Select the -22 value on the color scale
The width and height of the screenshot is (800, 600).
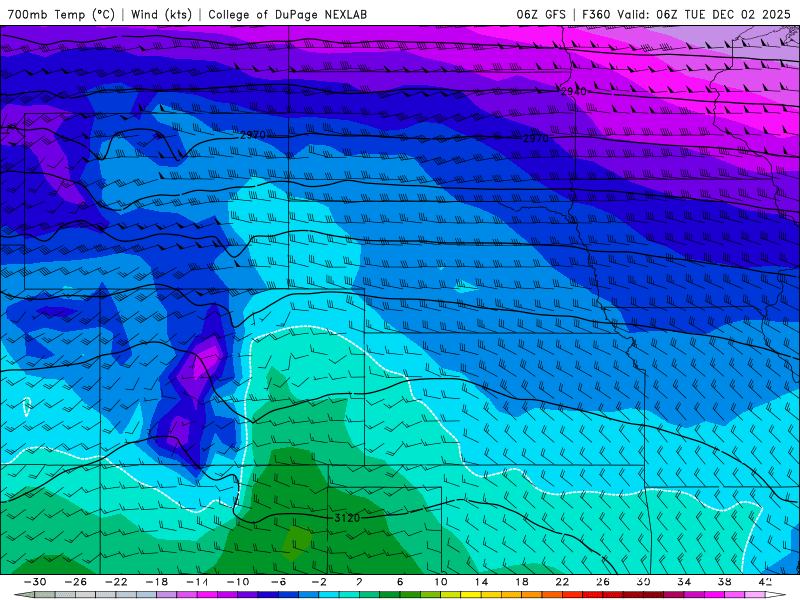pyautogui.click(x=116, y=582)
